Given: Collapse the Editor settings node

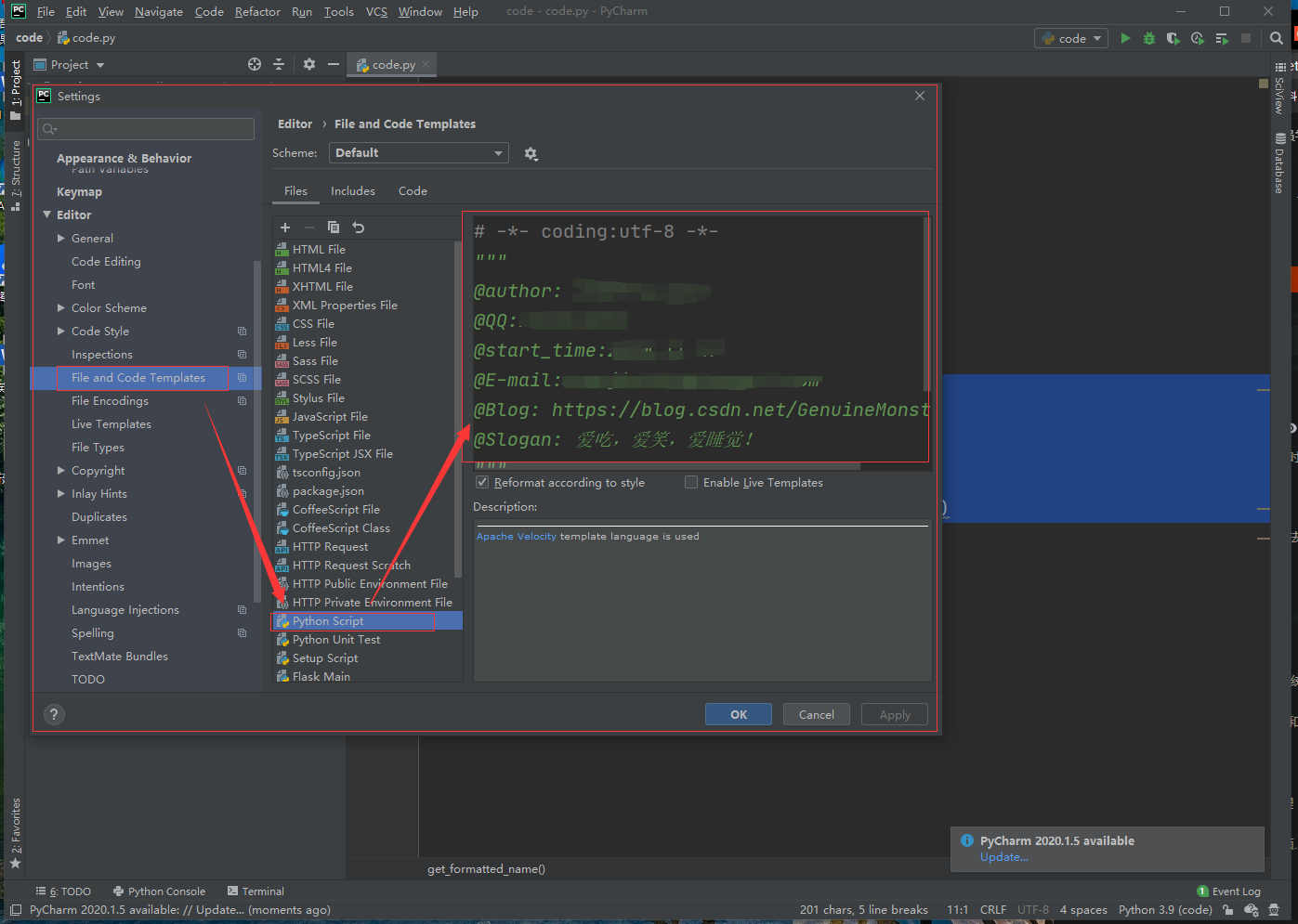Looking at the screenshot, I should pos(47,215).
